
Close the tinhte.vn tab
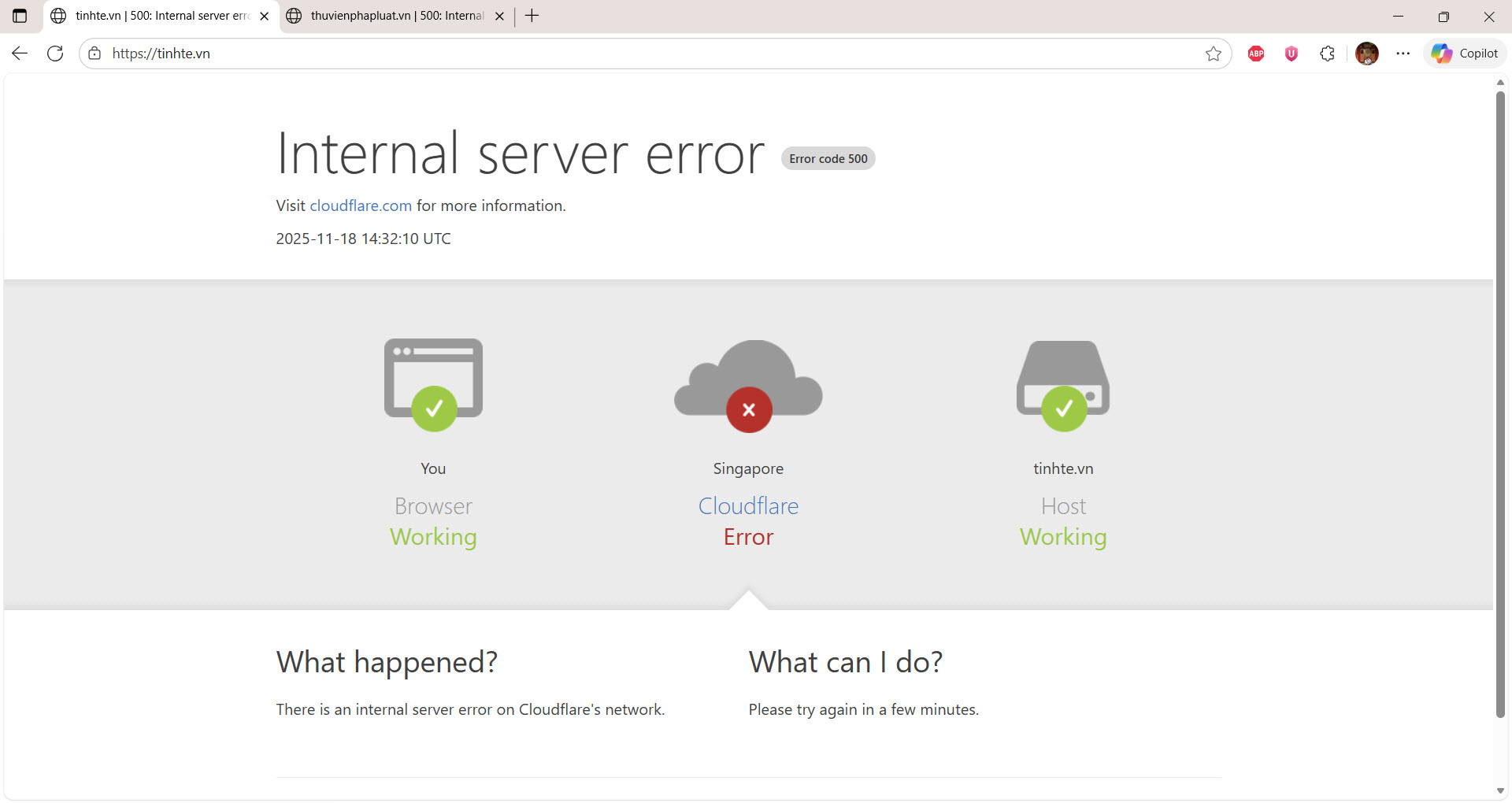click(265, 16)
